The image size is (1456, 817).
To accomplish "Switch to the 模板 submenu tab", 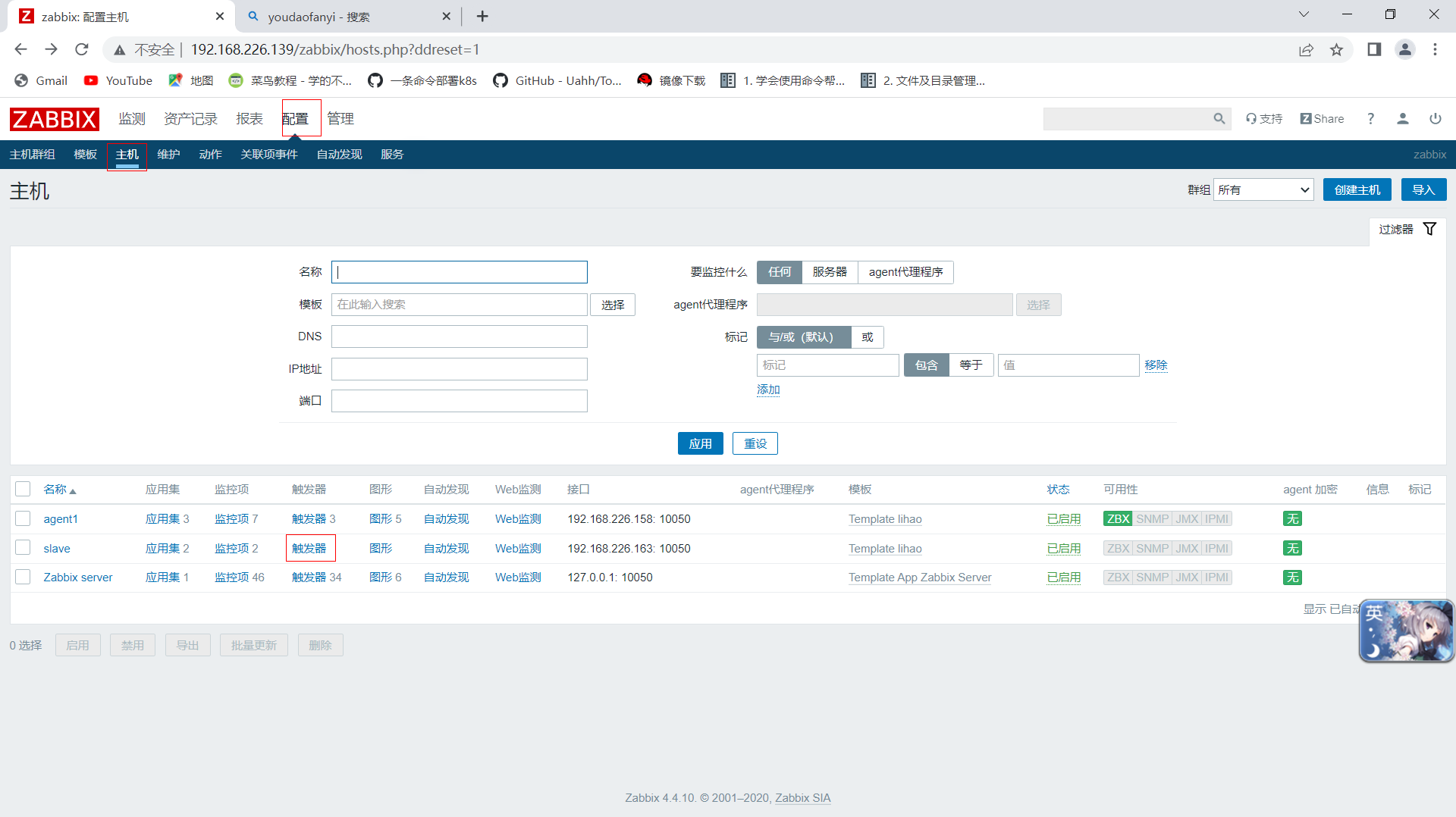I will [85, 155].
